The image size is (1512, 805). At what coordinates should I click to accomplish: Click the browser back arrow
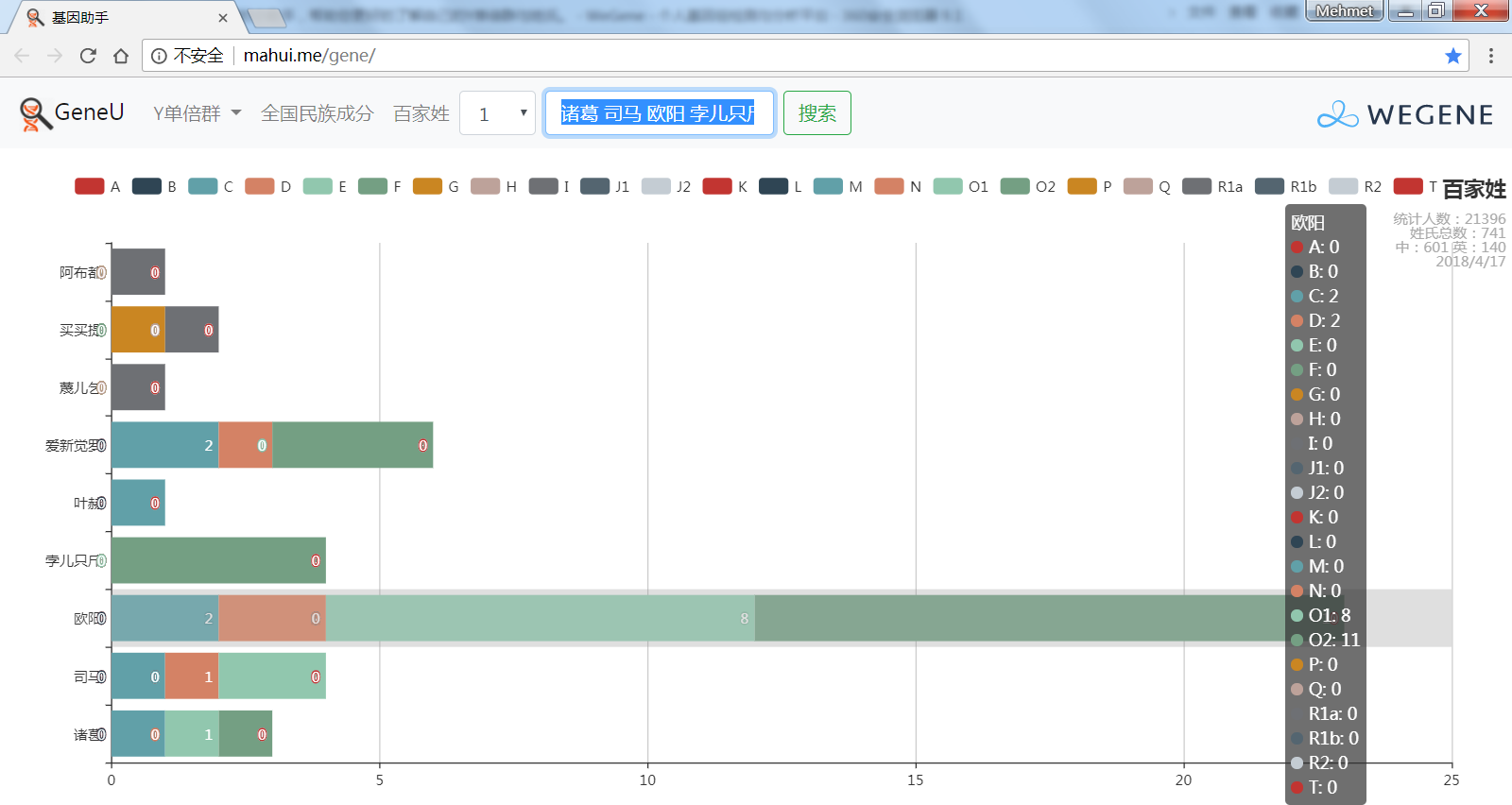point(22,56)
